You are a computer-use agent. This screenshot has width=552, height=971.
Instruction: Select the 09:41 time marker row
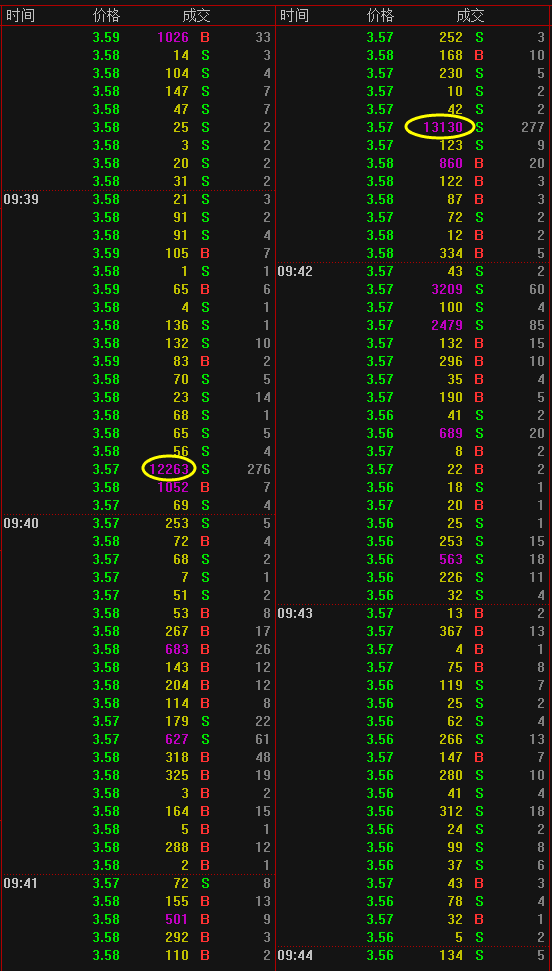(x=138, y=883)
